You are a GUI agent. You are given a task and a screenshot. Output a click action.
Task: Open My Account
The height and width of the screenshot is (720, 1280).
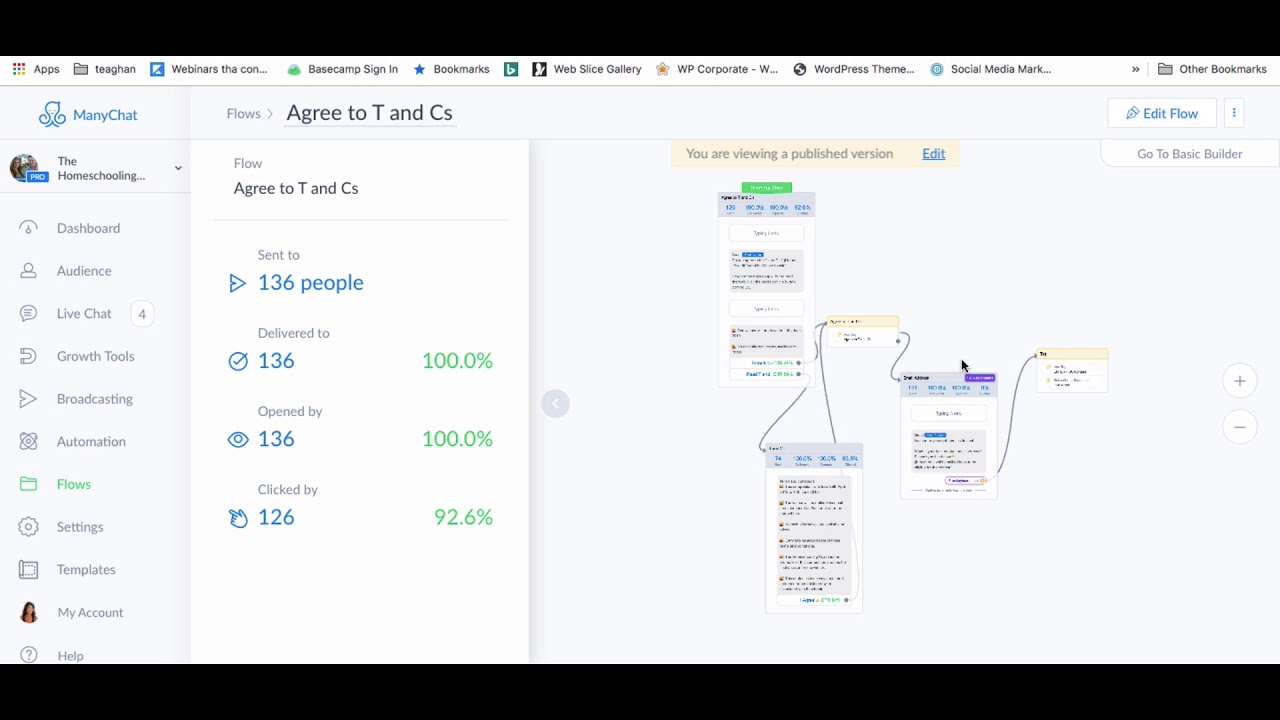[90, 613]
